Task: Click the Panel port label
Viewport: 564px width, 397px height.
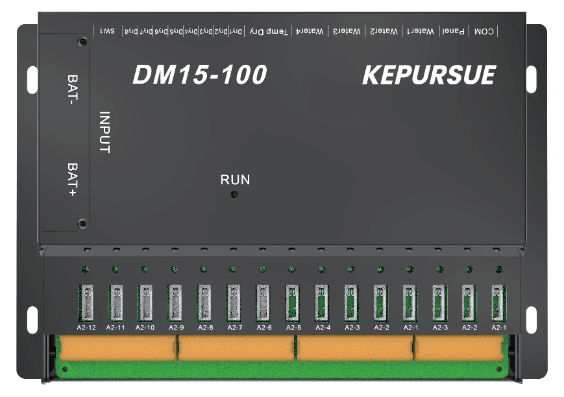Action: coord(453,31)
